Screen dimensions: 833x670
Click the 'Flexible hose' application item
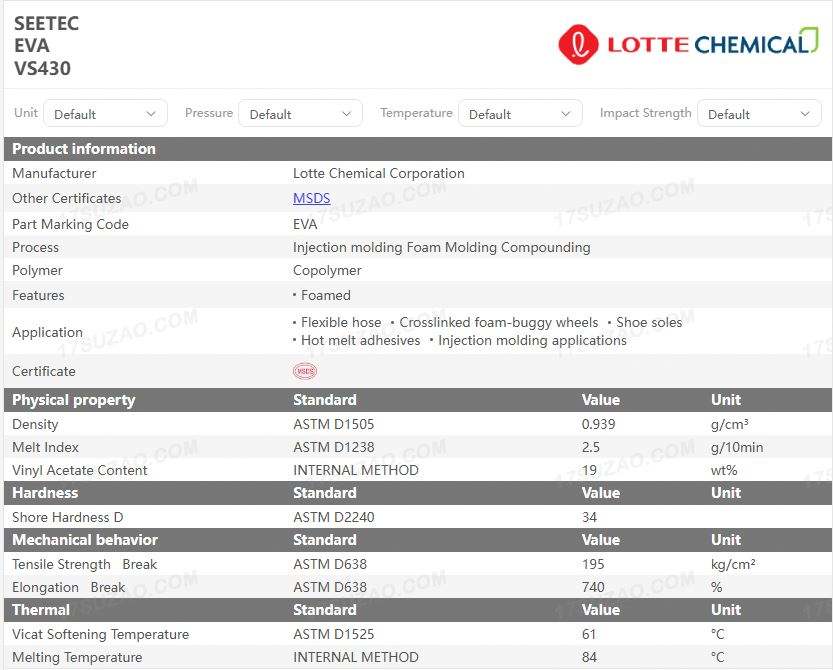click(x=341, y=323)
